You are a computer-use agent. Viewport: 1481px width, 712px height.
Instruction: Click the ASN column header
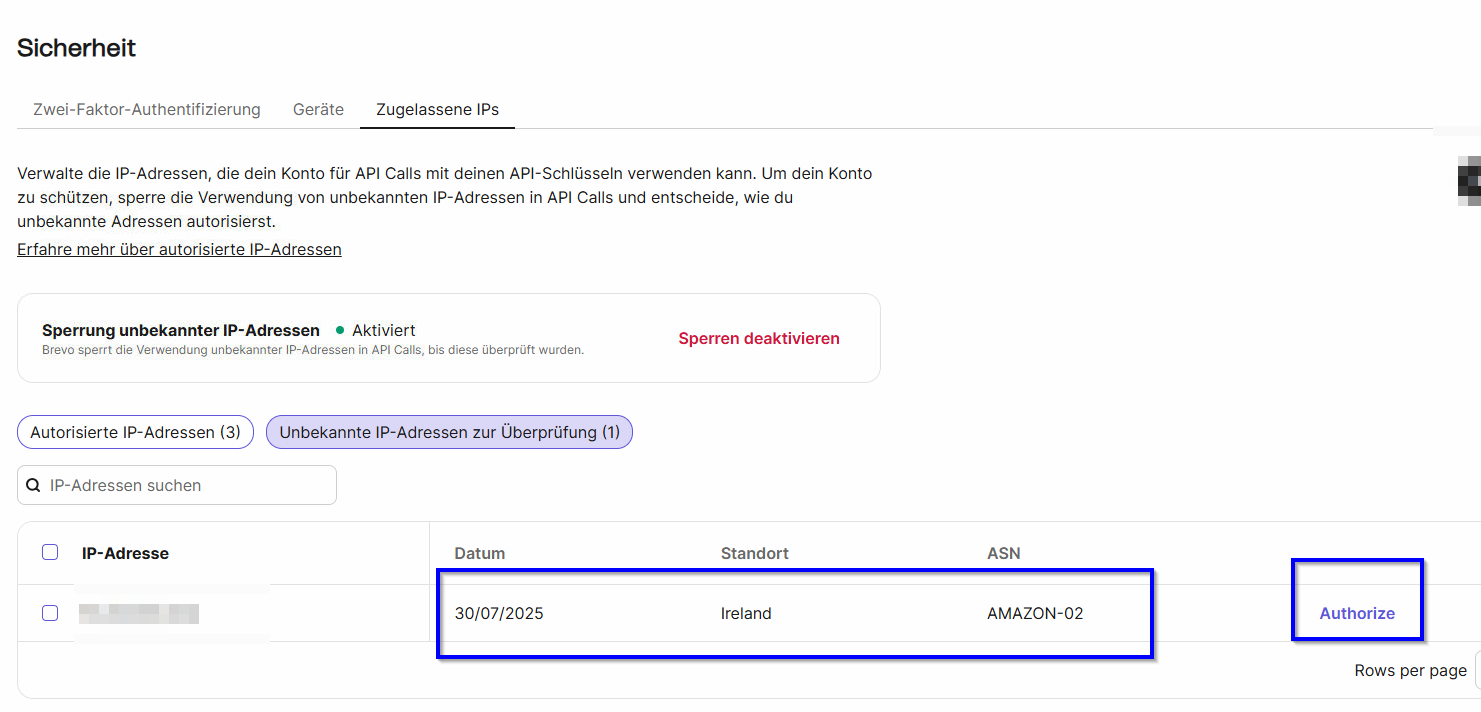(1003, 553)
